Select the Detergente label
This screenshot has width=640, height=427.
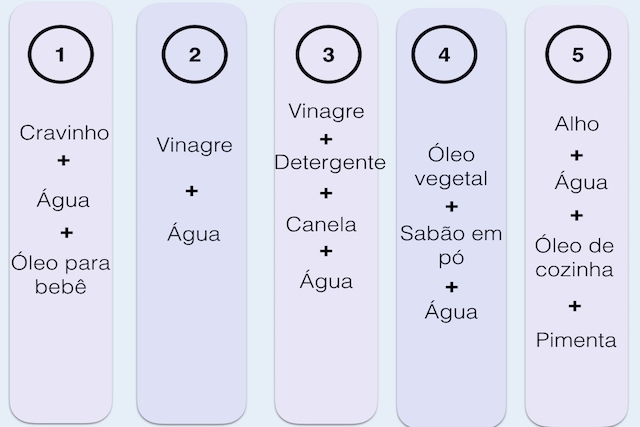(330, 163)
